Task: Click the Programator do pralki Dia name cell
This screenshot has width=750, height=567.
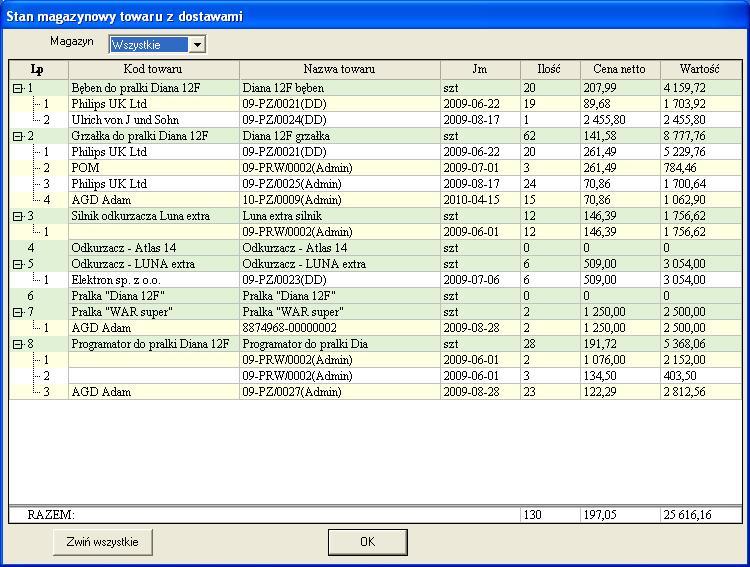Action: pyautogui.click(x=339, y=344)
